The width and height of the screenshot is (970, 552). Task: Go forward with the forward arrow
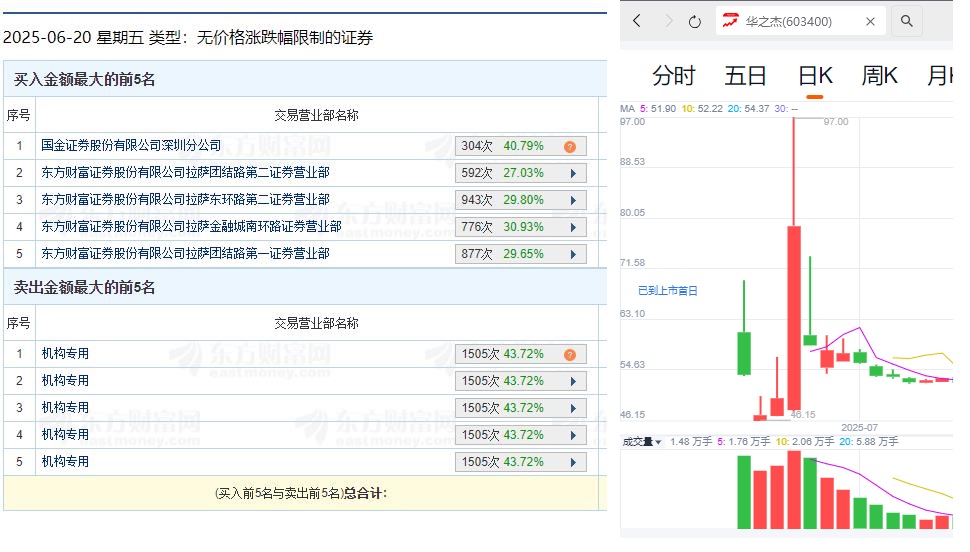tap(669, 21)
